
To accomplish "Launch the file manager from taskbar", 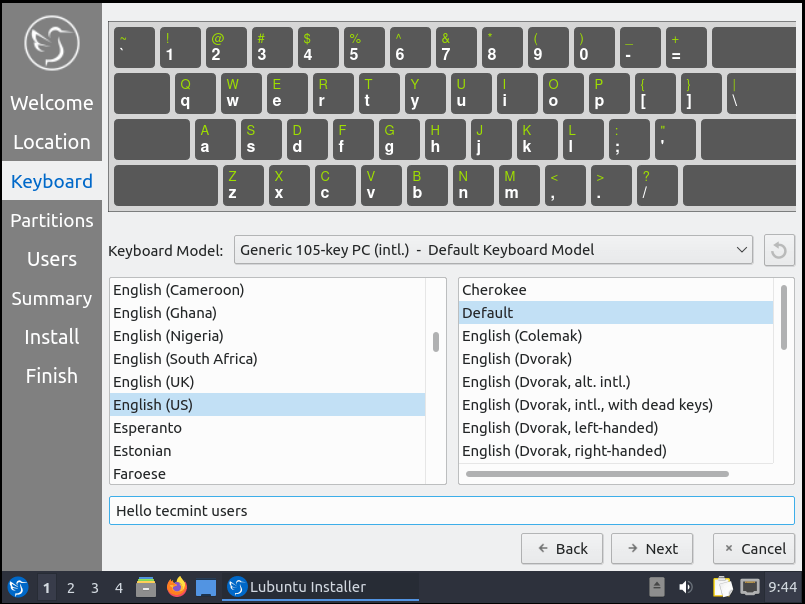I will 146,587.
